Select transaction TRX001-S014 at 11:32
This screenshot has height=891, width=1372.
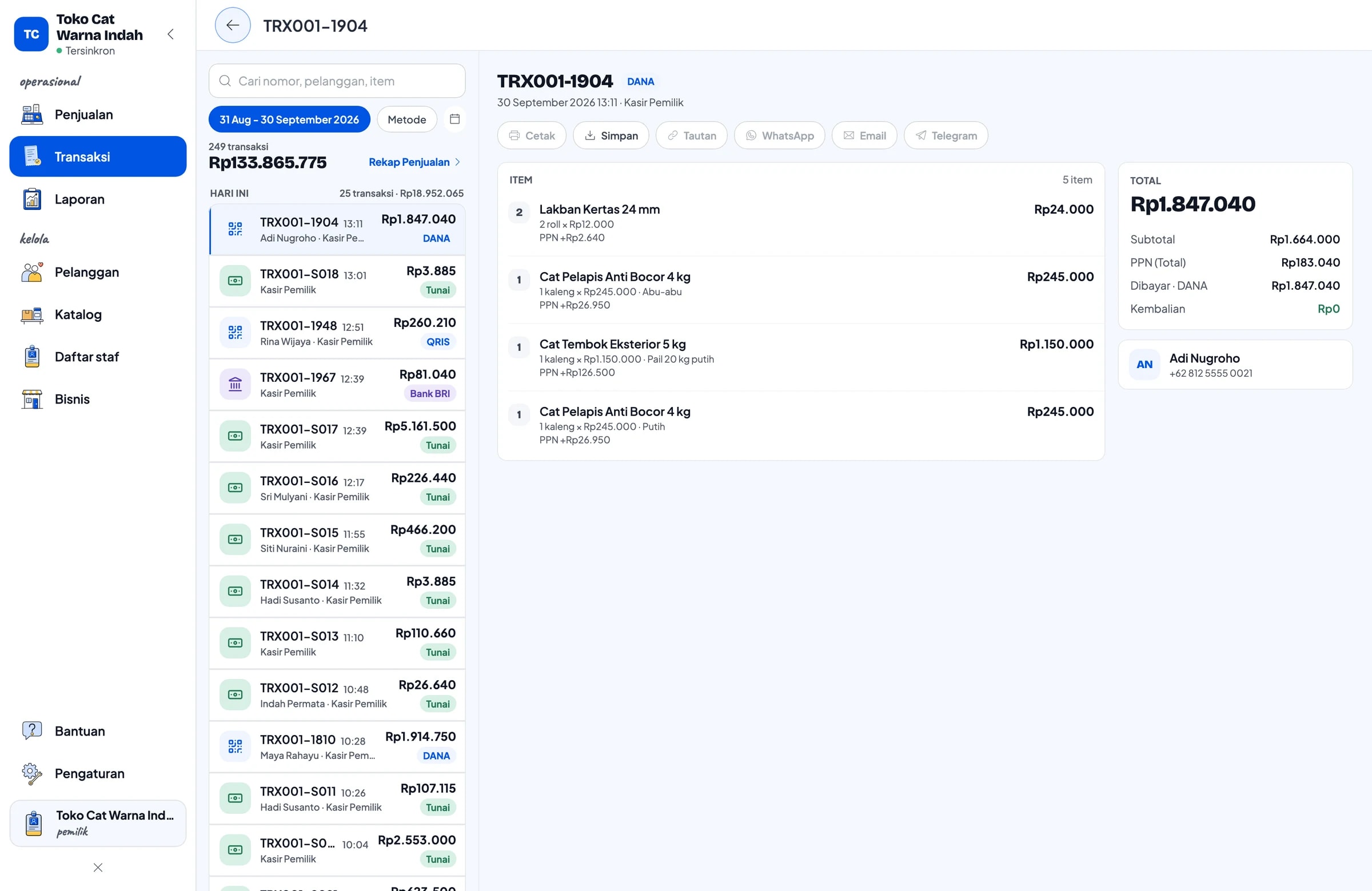coord(337,592)
